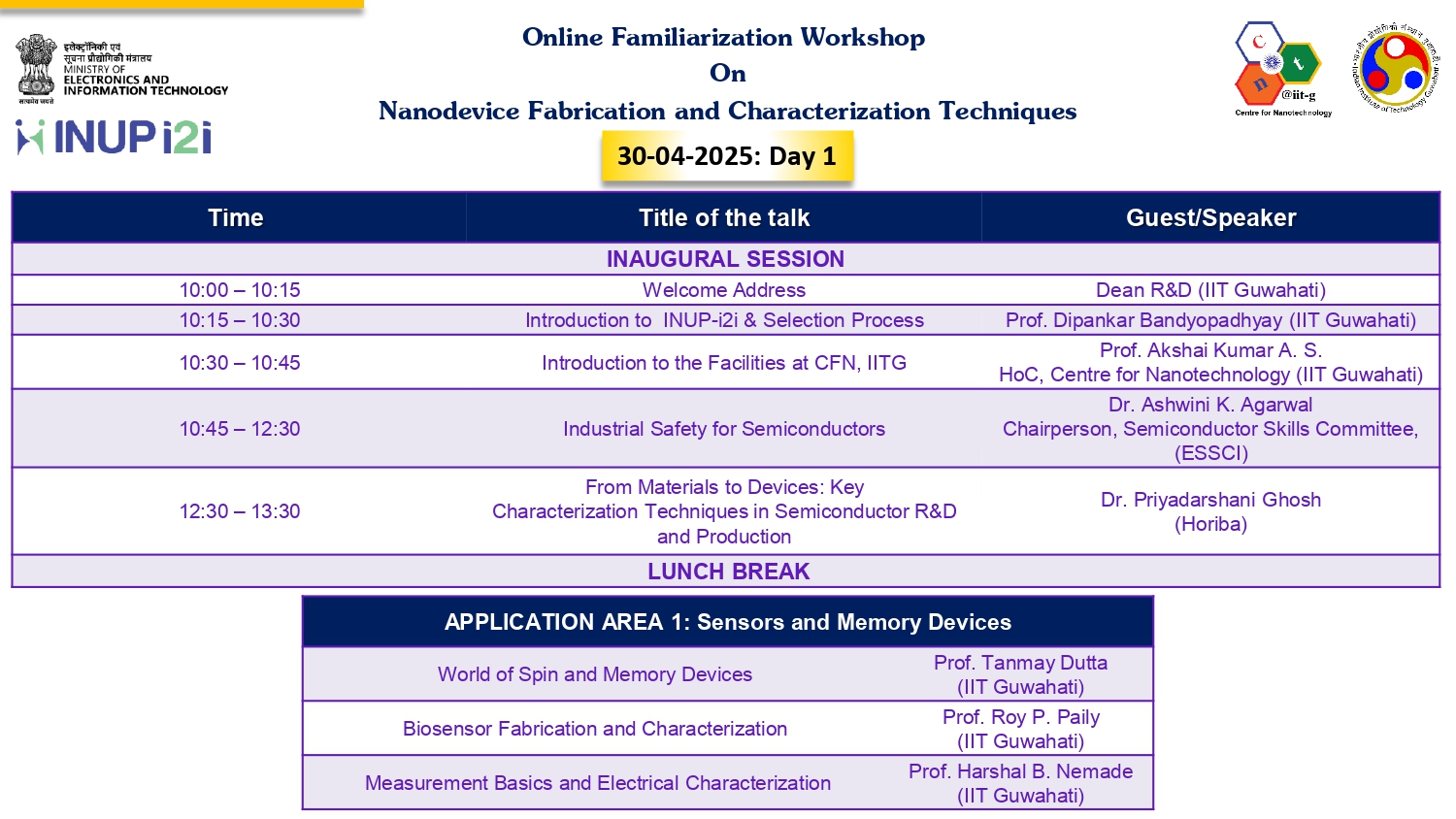
Task: Click the '30-04-2025: Day 1' date banner
Action: click(726, 156)
